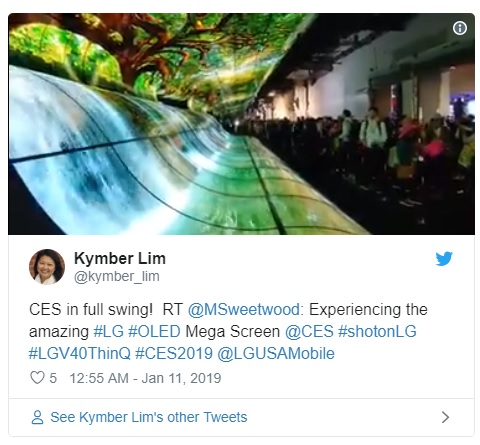Viewport: 480px width, 445px height.
Task: Click the @kymber_lim handle
Action: tap(117, 276)
